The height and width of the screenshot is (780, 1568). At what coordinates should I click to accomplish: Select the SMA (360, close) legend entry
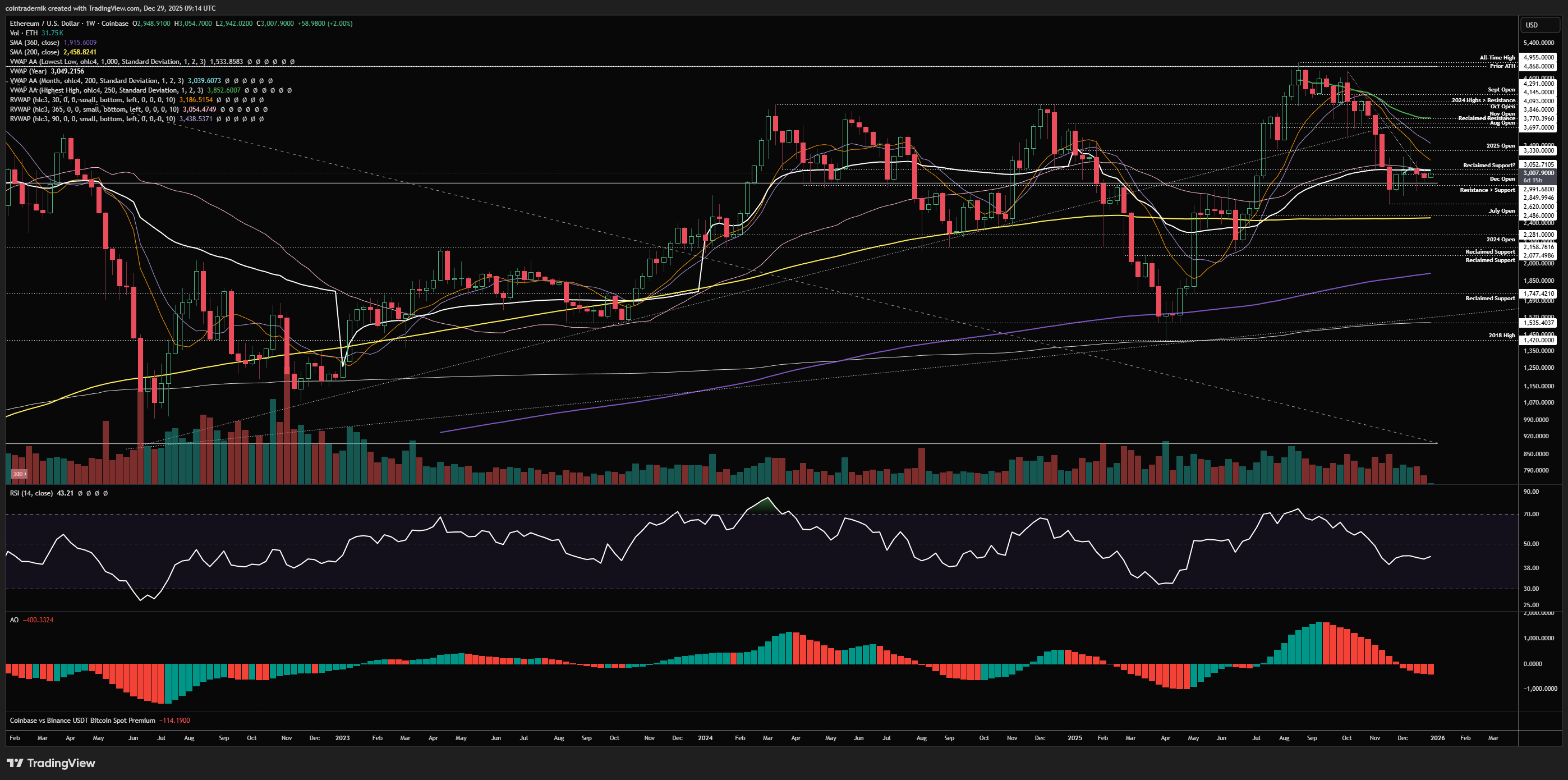pos(35,43)
